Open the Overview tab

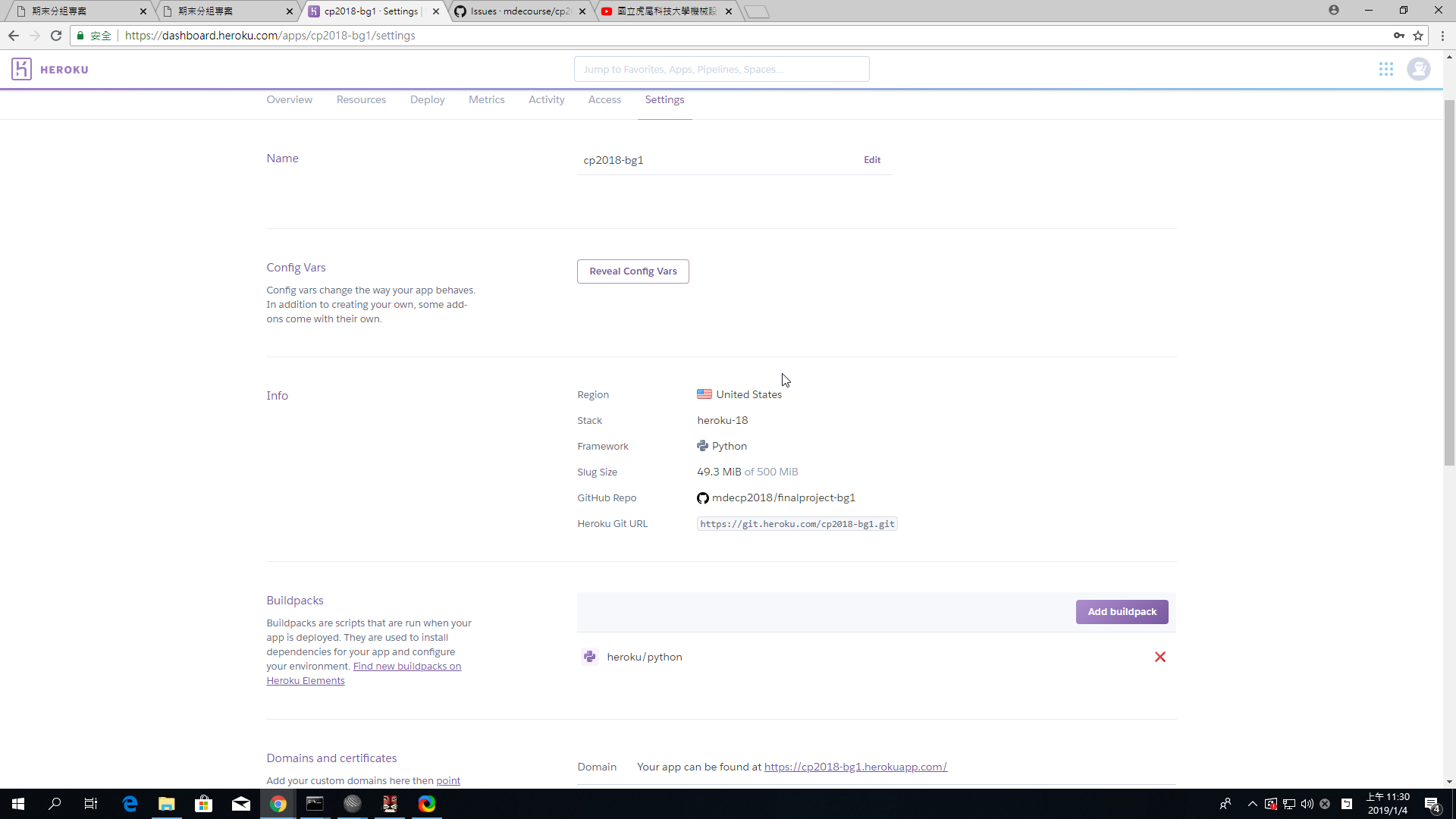pyautogui.click(x=289, y=99)
